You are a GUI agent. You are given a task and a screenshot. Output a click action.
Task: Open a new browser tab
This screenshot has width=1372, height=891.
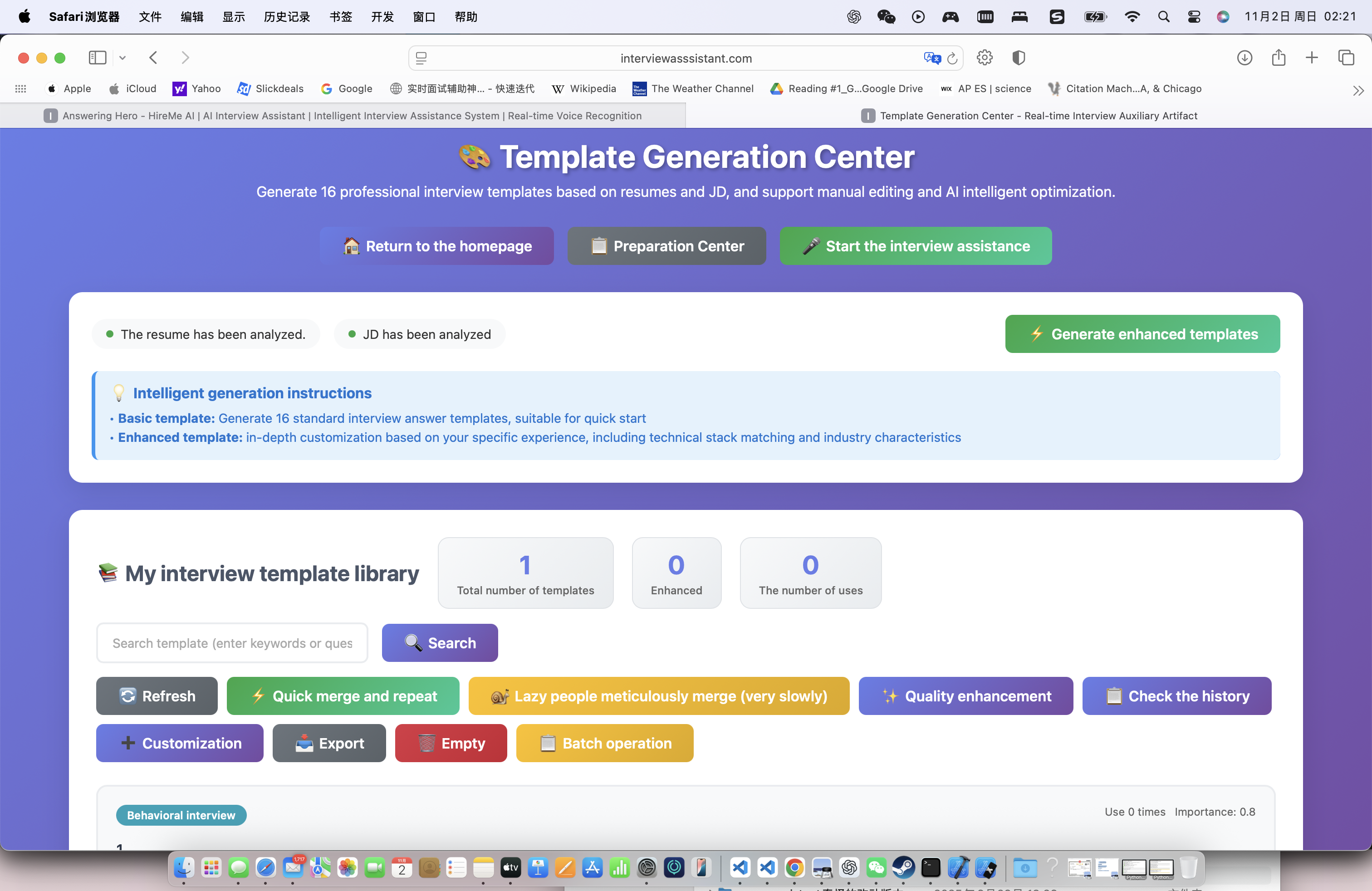coord(1312,58)
